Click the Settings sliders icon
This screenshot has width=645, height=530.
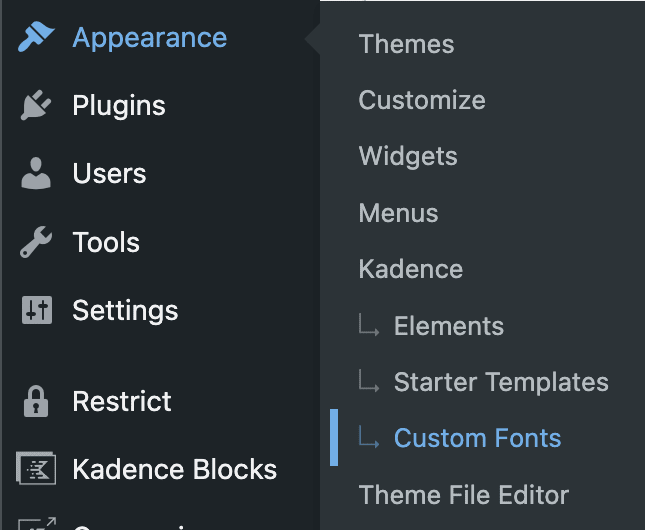pos(37,310)
